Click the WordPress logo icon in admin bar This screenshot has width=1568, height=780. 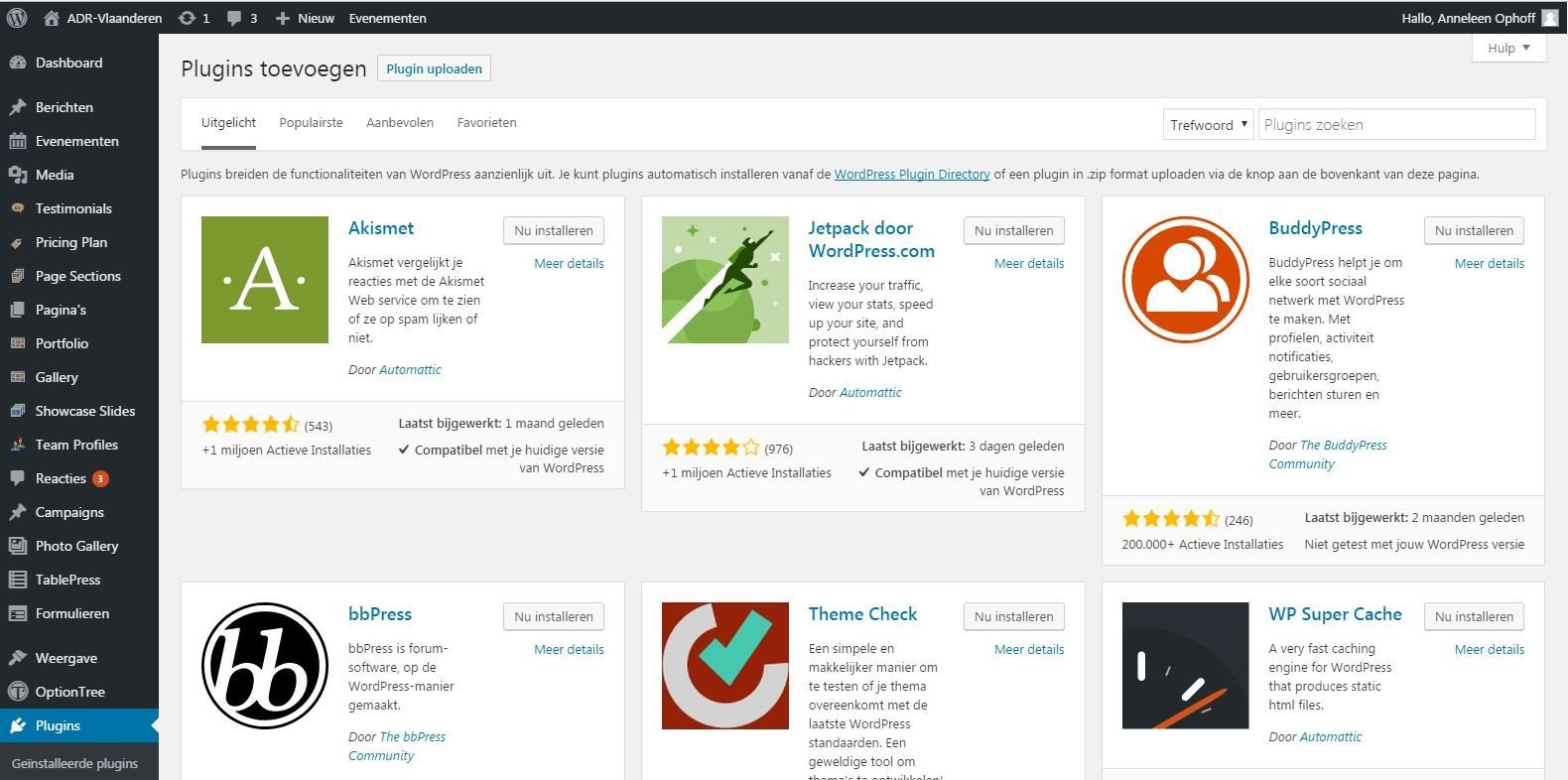click(x=17, y=18)
